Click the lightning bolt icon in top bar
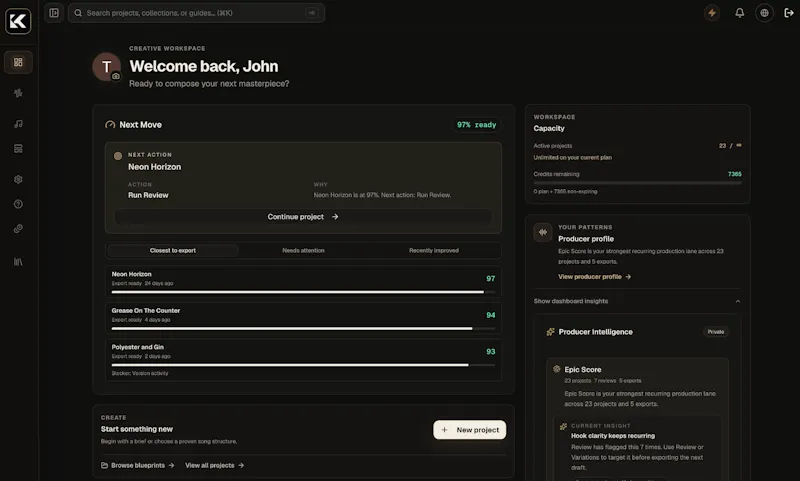This screenshot has width=800, height=481. [712, 13]
